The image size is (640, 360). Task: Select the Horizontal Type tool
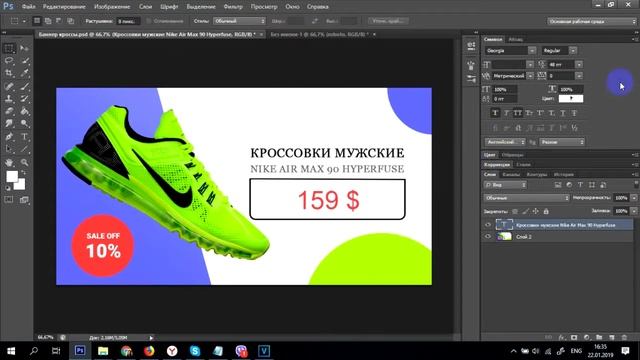click(24, 137)
